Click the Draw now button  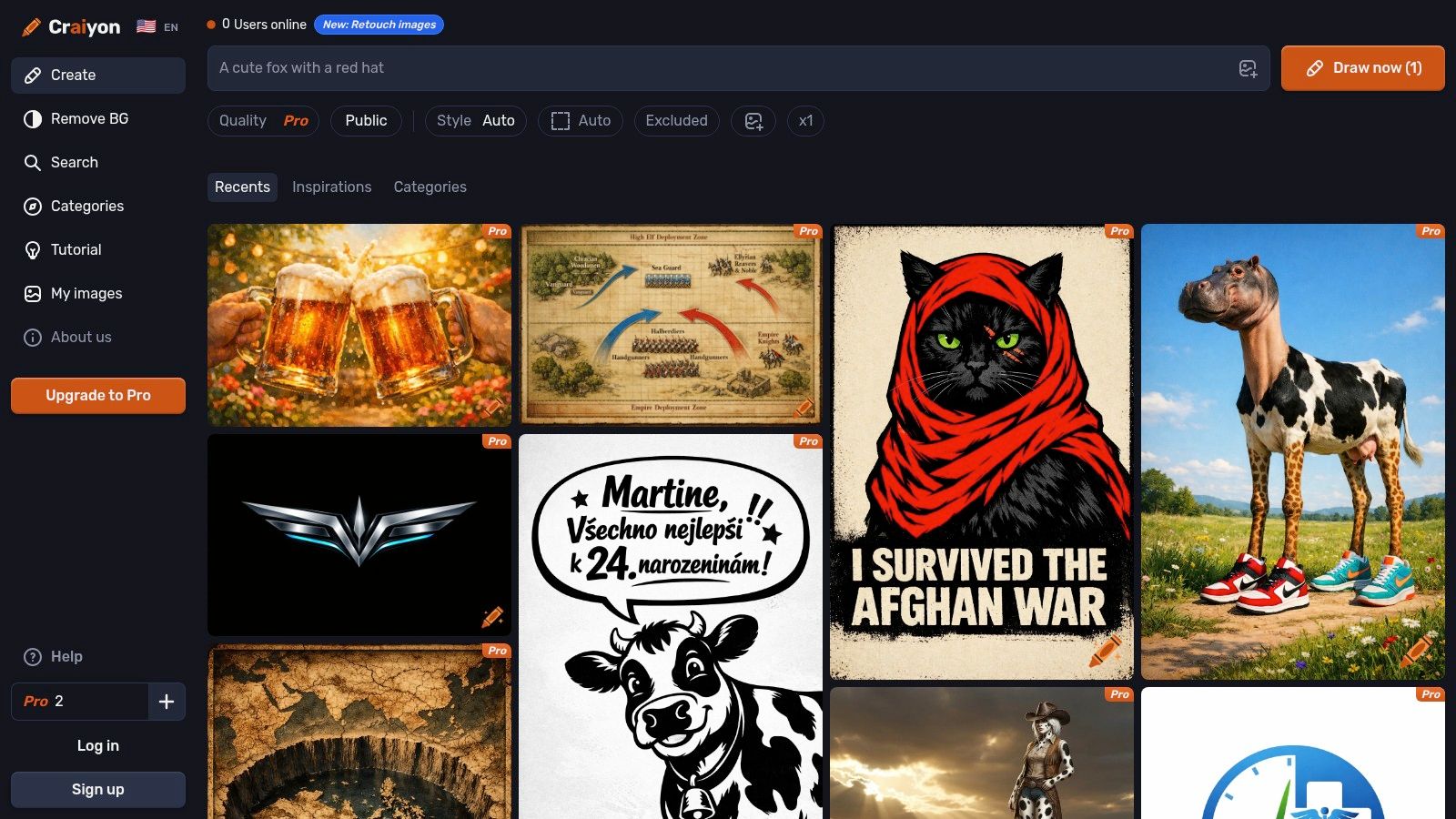point(1362,68)
